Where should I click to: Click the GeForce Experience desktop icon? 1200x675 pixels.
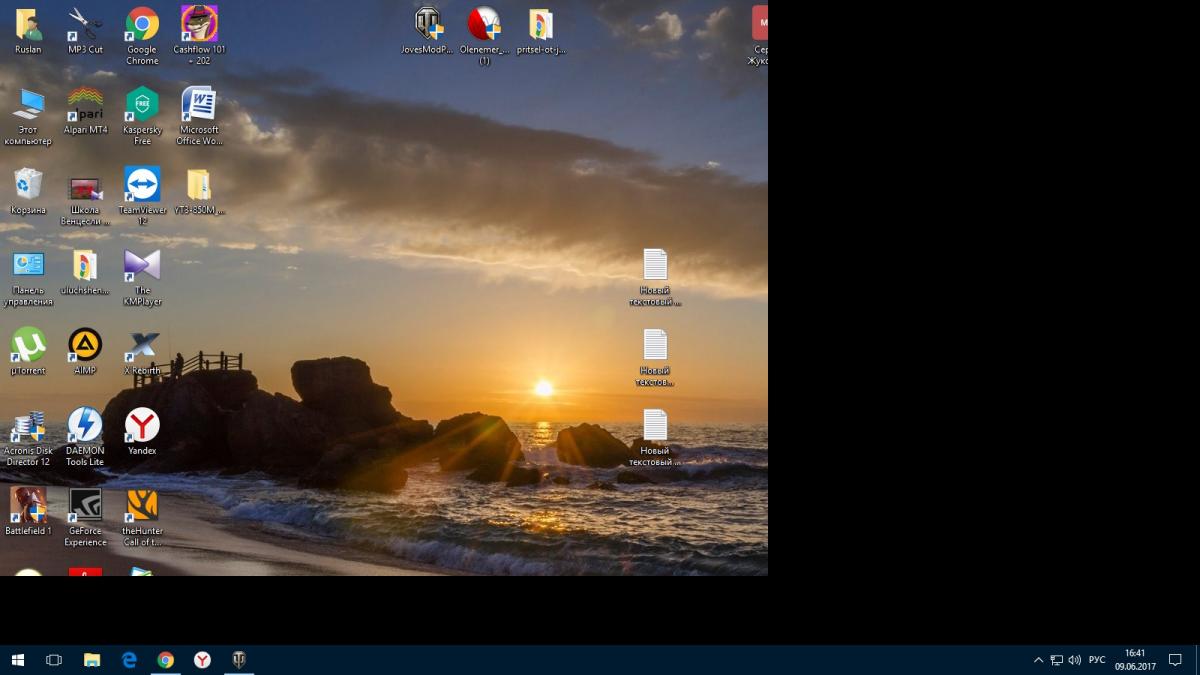click(x=85, y=506)
